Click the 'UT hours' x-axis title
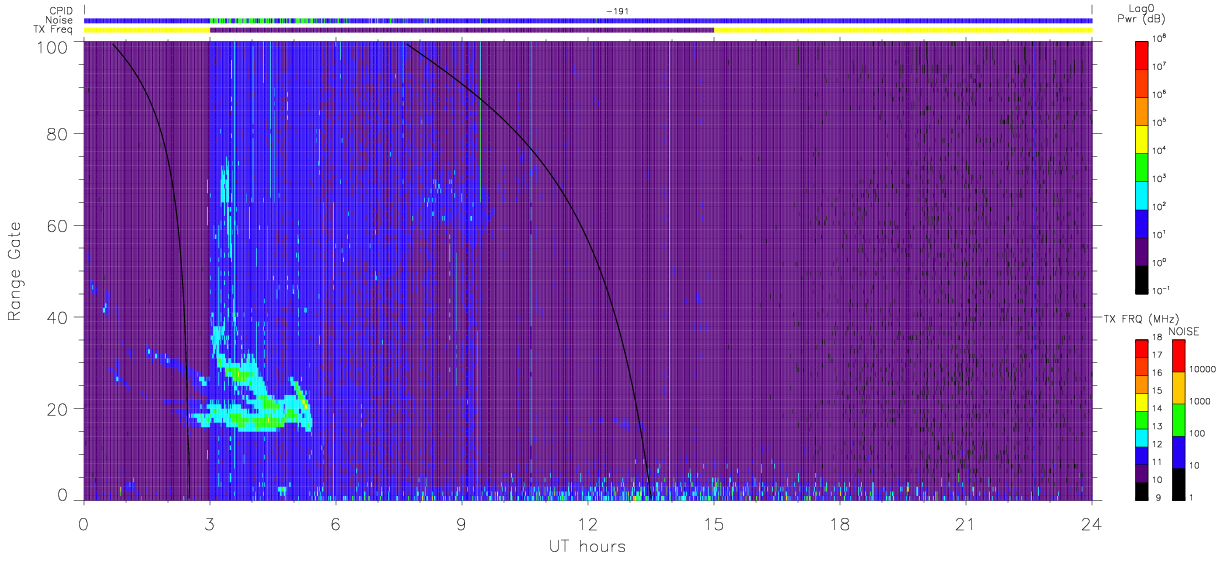 coord(586,546)
